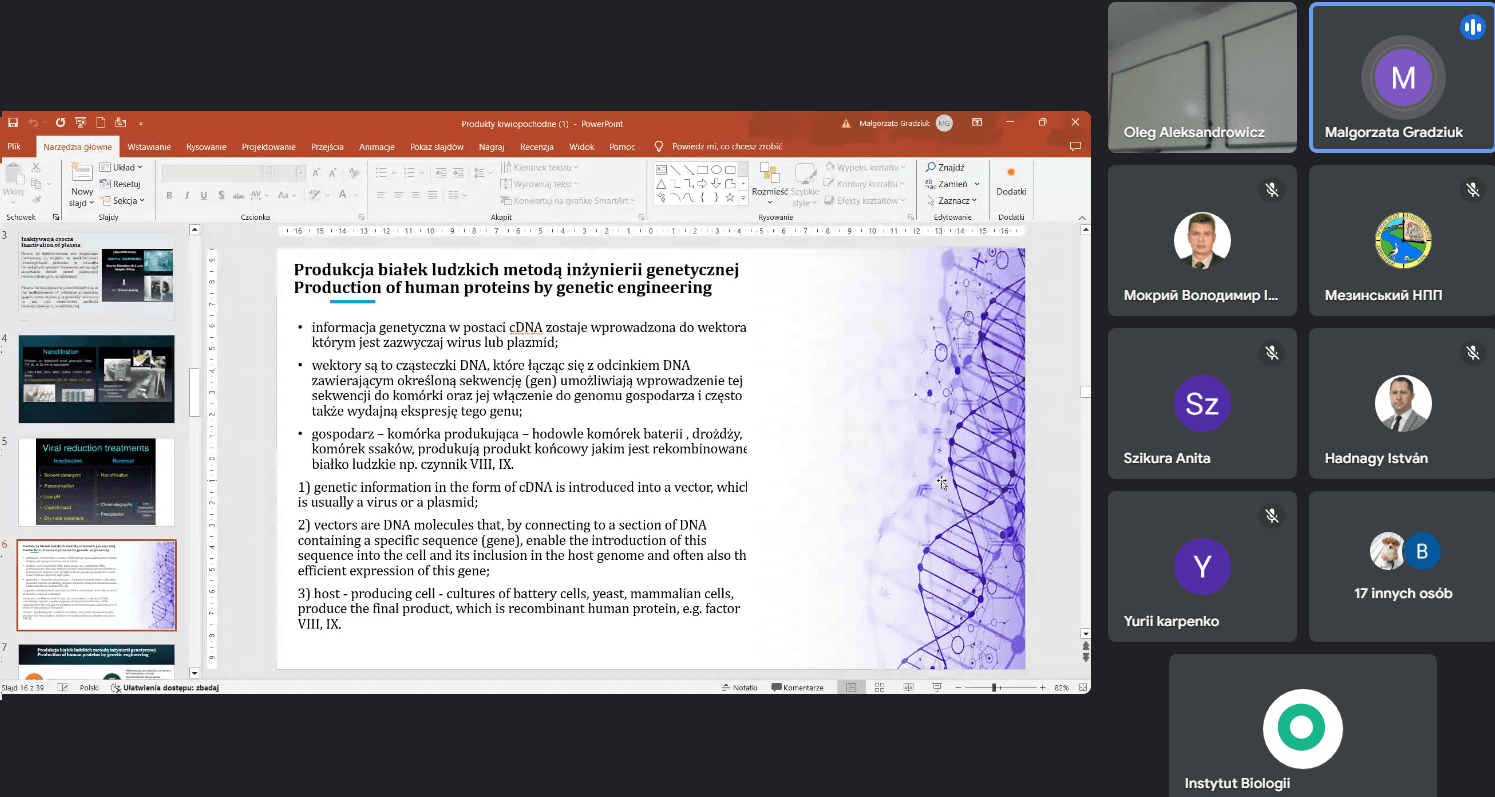Click zoom in plus button
Screen dimensions: 1495x797
point(1042,687)
